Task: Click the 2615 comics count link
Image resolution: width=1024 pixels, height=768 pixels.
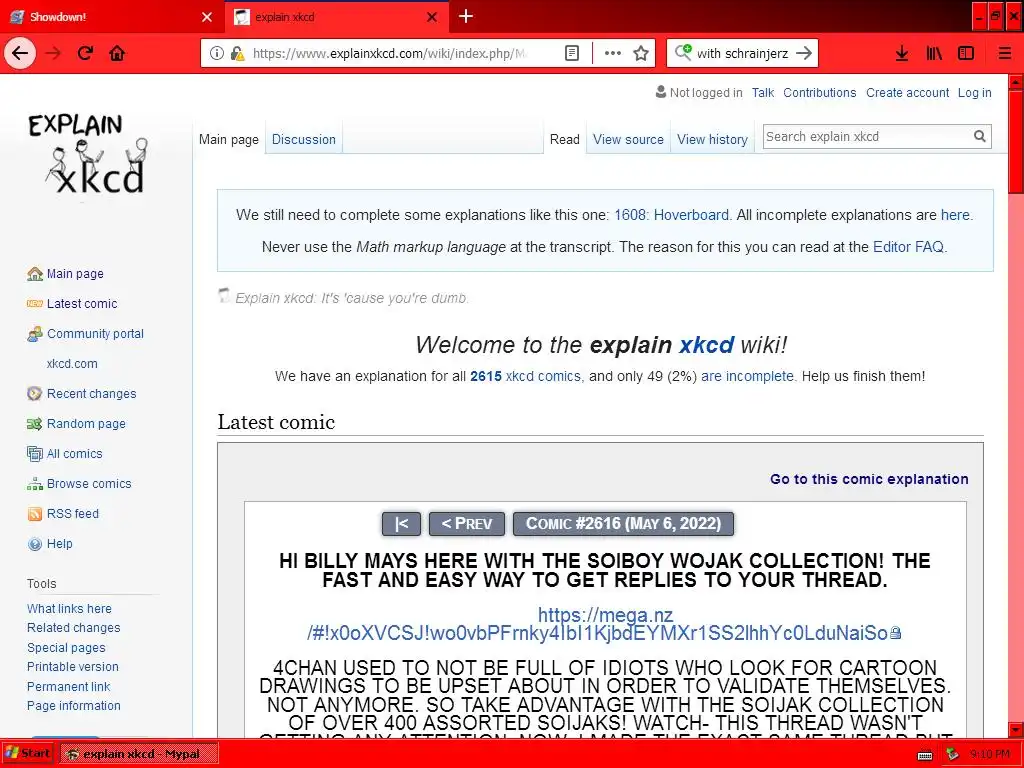Action: coord(486,376)
